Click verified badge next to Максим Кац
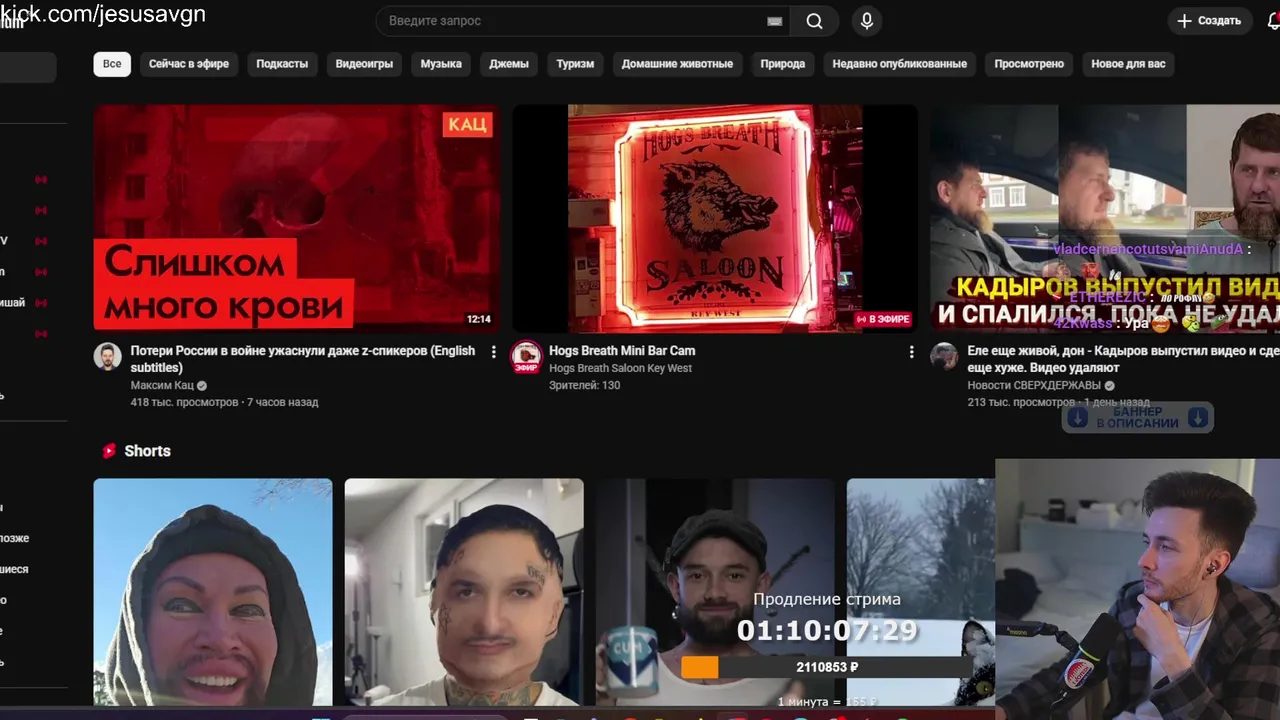Image resolution: width=1280 pixels, height=720 pixels. click(202, 386)
